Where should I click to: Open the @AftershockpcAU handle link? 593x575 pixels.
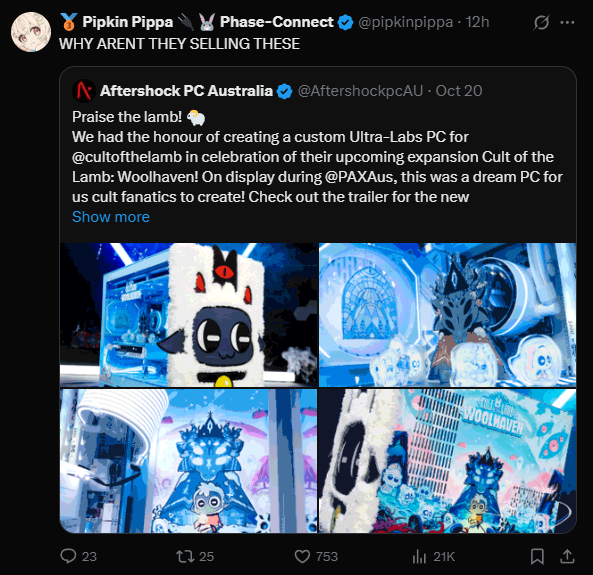[x=360, y=91]
